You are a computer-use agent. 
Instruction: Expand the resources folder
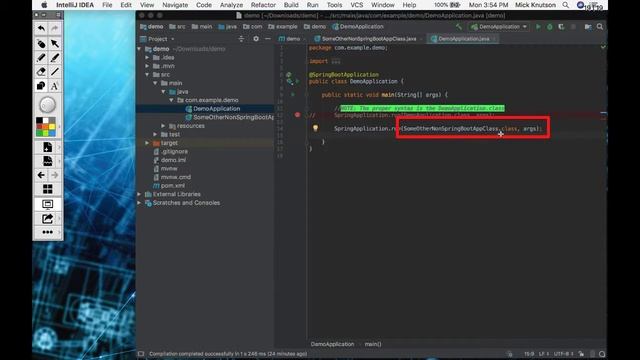click(x=163, y=126)
